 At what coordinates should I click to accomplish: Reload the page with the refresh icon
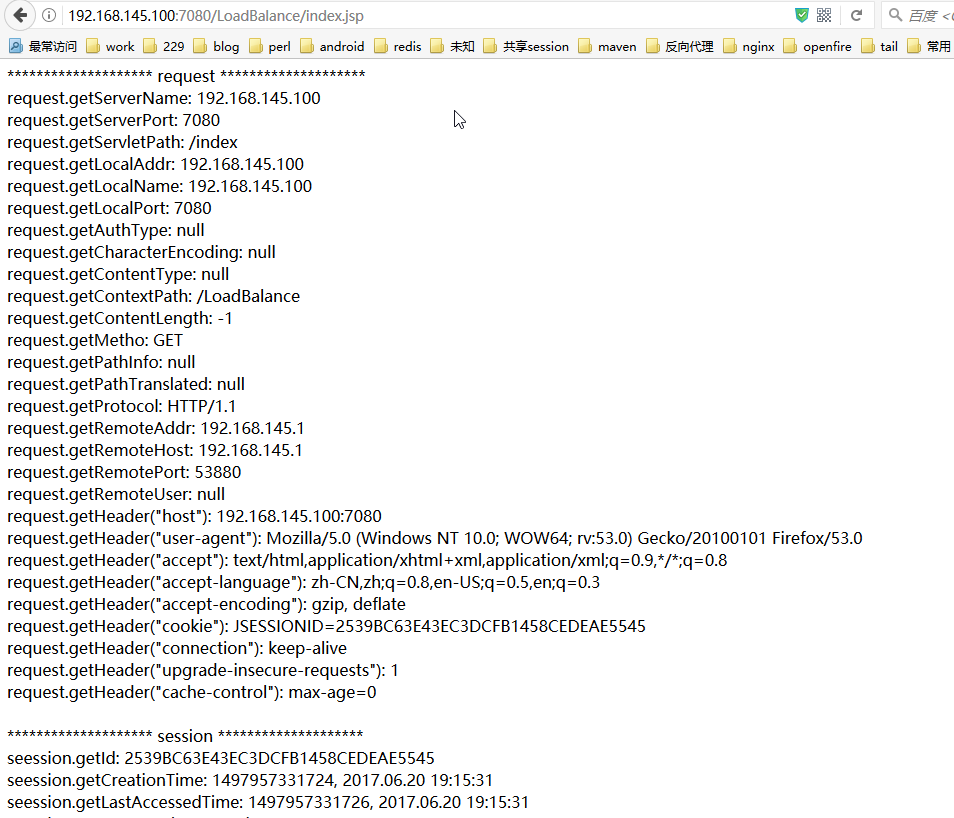(x=856, y=15)
